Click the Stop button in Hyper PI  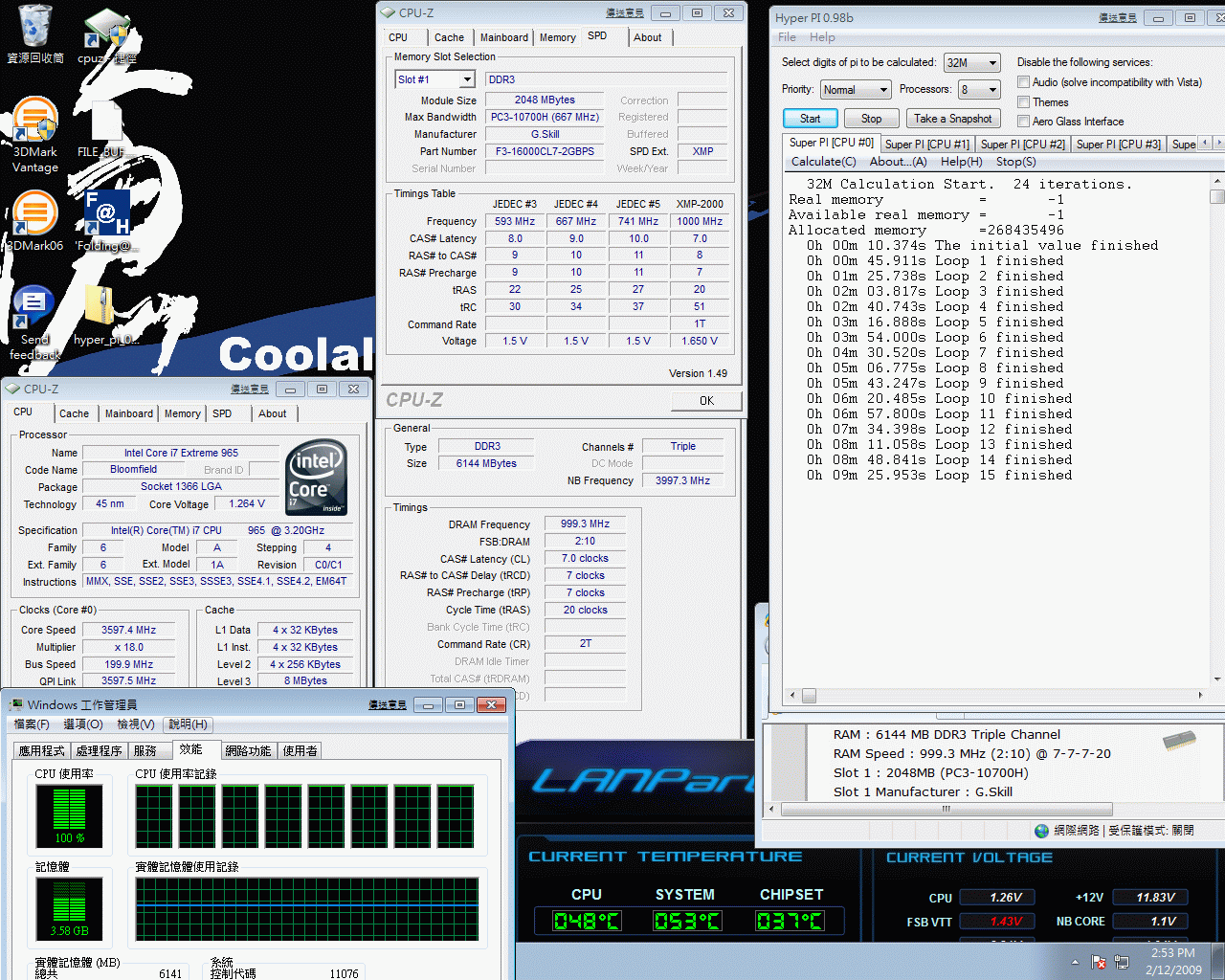[x=871, y=119]
